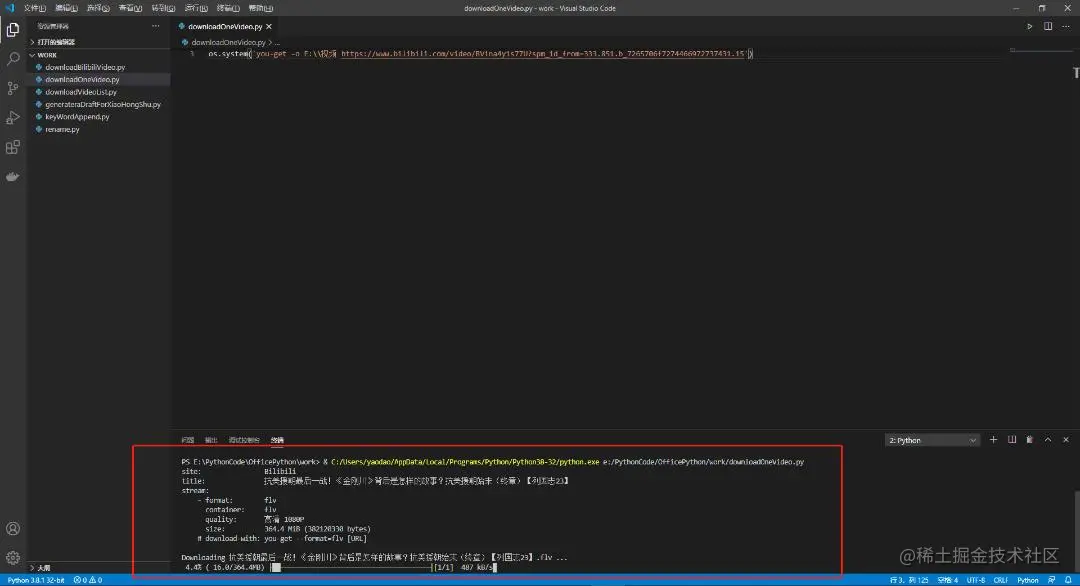Click the bilibili URL in the code
The image size is (1080, 586).
543,54
